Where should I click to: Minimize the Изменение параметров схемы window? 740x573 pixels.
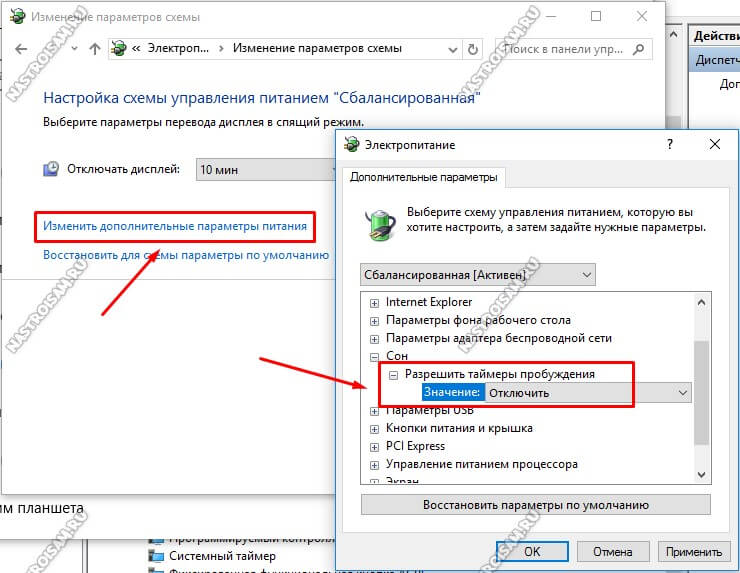coord(551,17)
